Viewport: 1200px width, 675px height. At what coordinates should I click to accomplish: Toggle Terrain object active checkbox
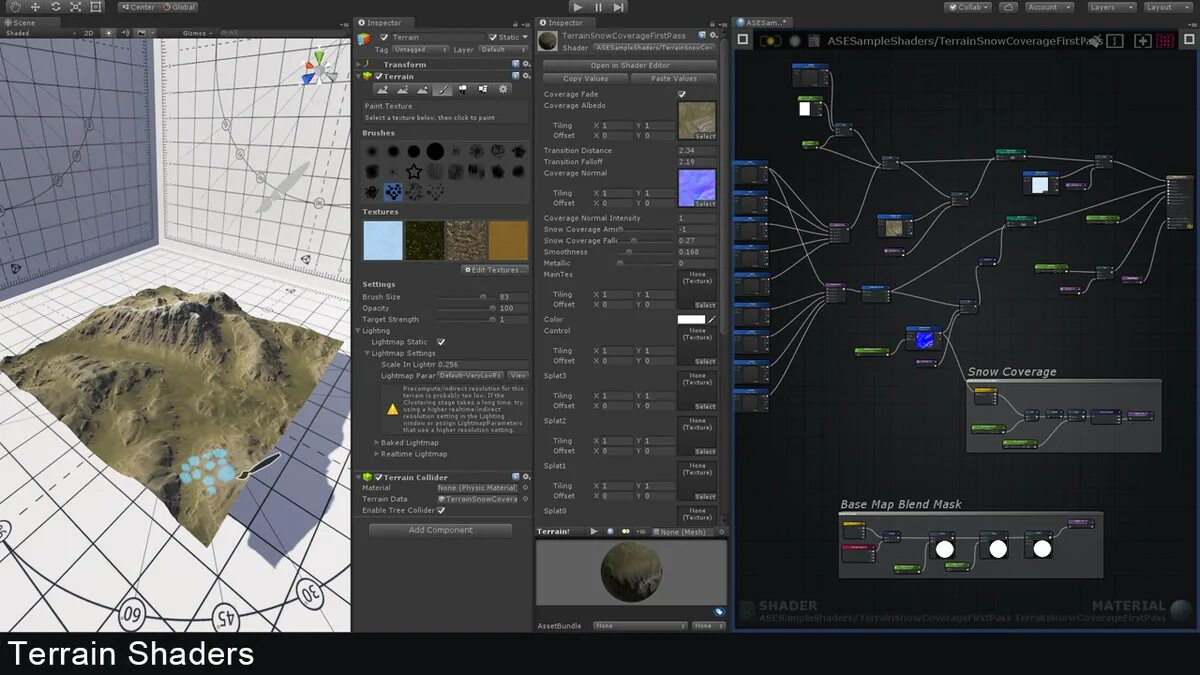point(384,37)
